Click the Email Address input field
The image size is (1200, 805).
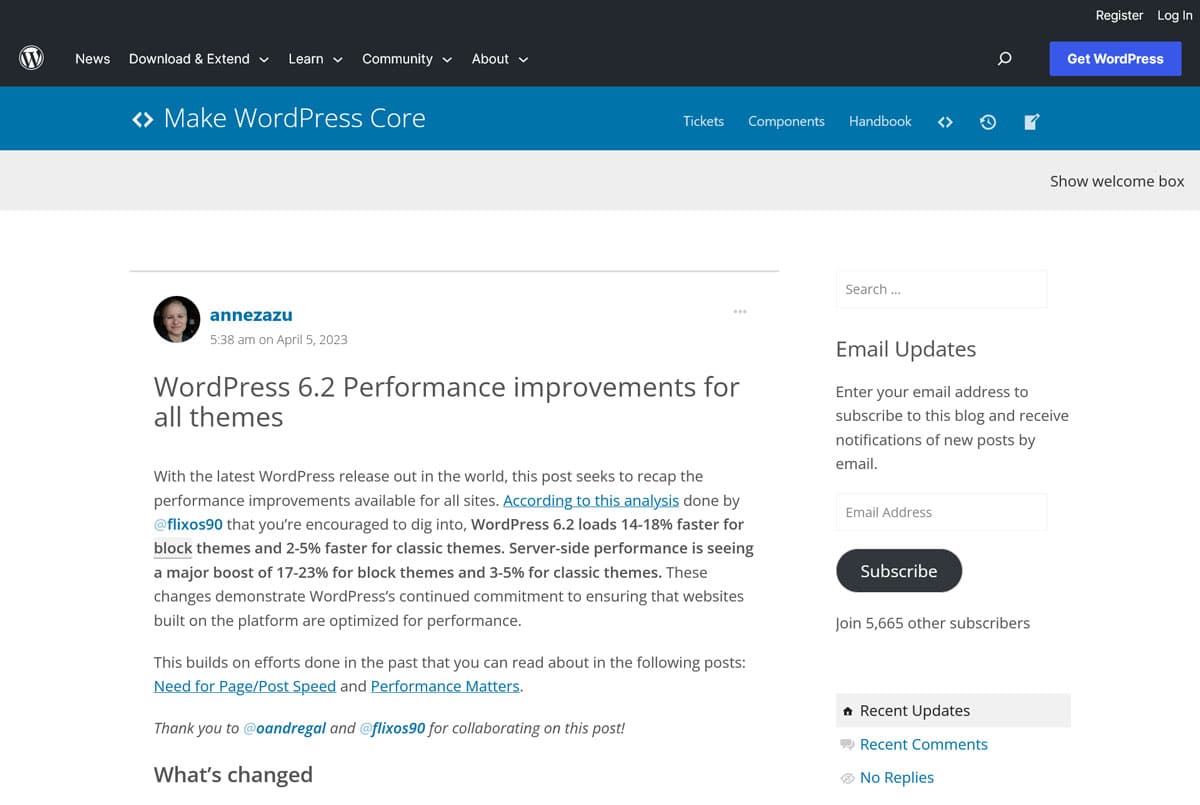(x=941, y=512)
